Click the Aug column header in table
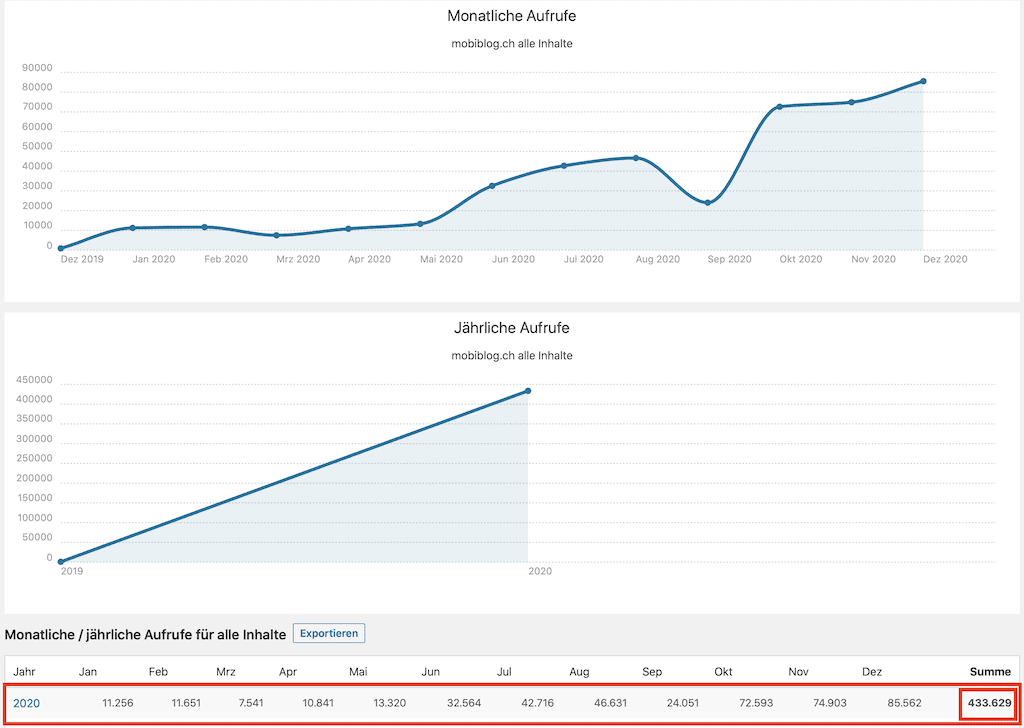This screenshot has width=1024, height=728. pyautogui.click(x=579, y=671)
